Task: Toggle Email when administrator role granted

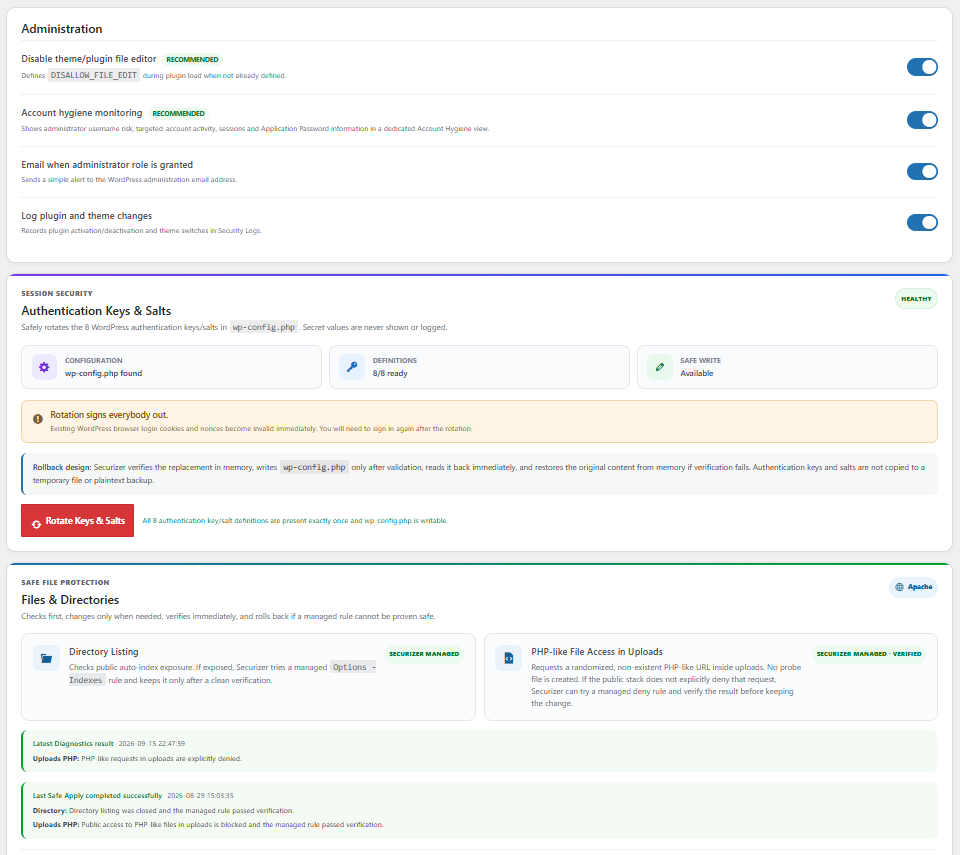Action: pyautogui.click(x=922, y=171)
